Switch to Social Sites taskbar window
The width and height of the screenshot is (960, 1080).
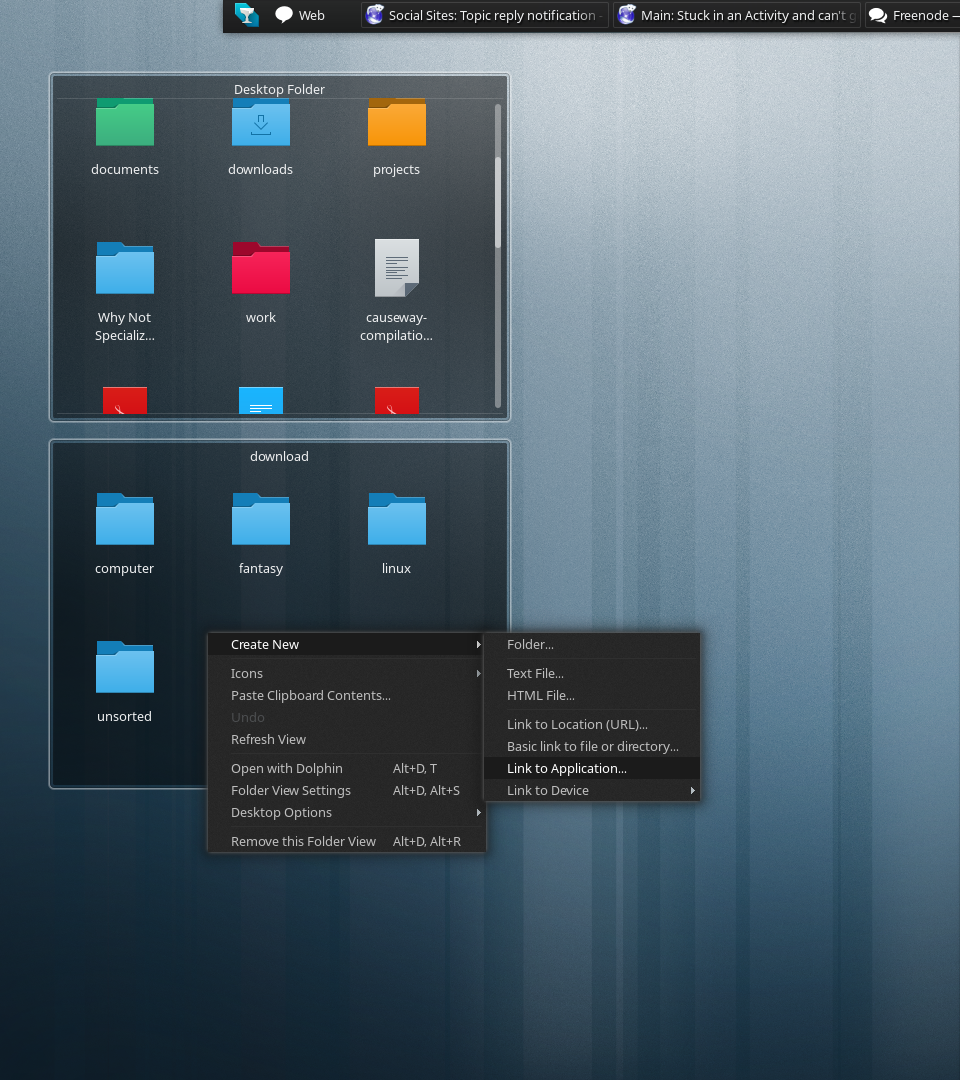pyautogui.click(x=485, y=15)
